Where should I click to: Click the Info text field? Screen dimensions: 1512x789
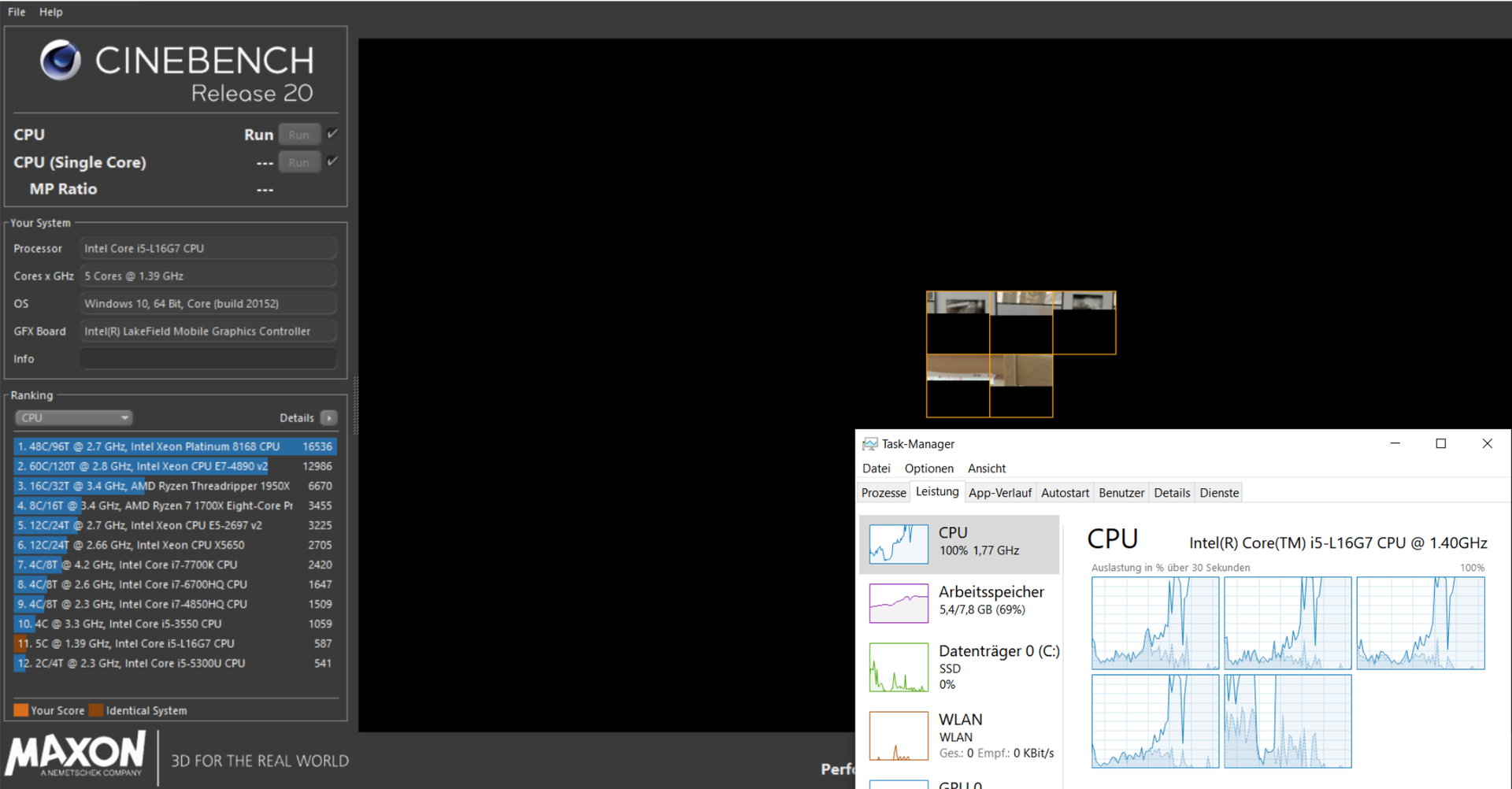(208, 359)
